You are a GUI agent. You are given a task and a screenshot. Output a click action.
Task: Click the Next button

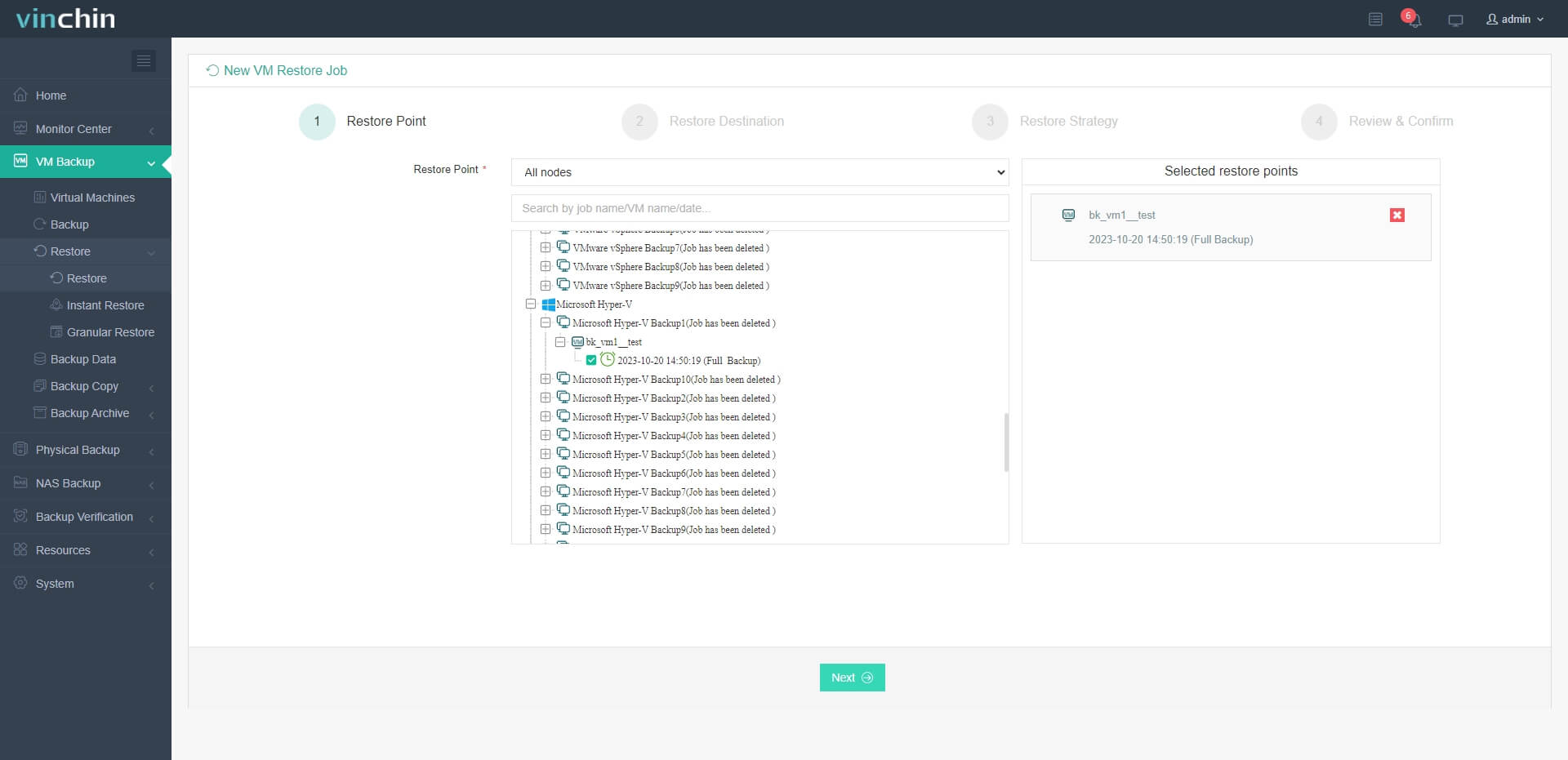pyautogui.click(x=852, y=677)
